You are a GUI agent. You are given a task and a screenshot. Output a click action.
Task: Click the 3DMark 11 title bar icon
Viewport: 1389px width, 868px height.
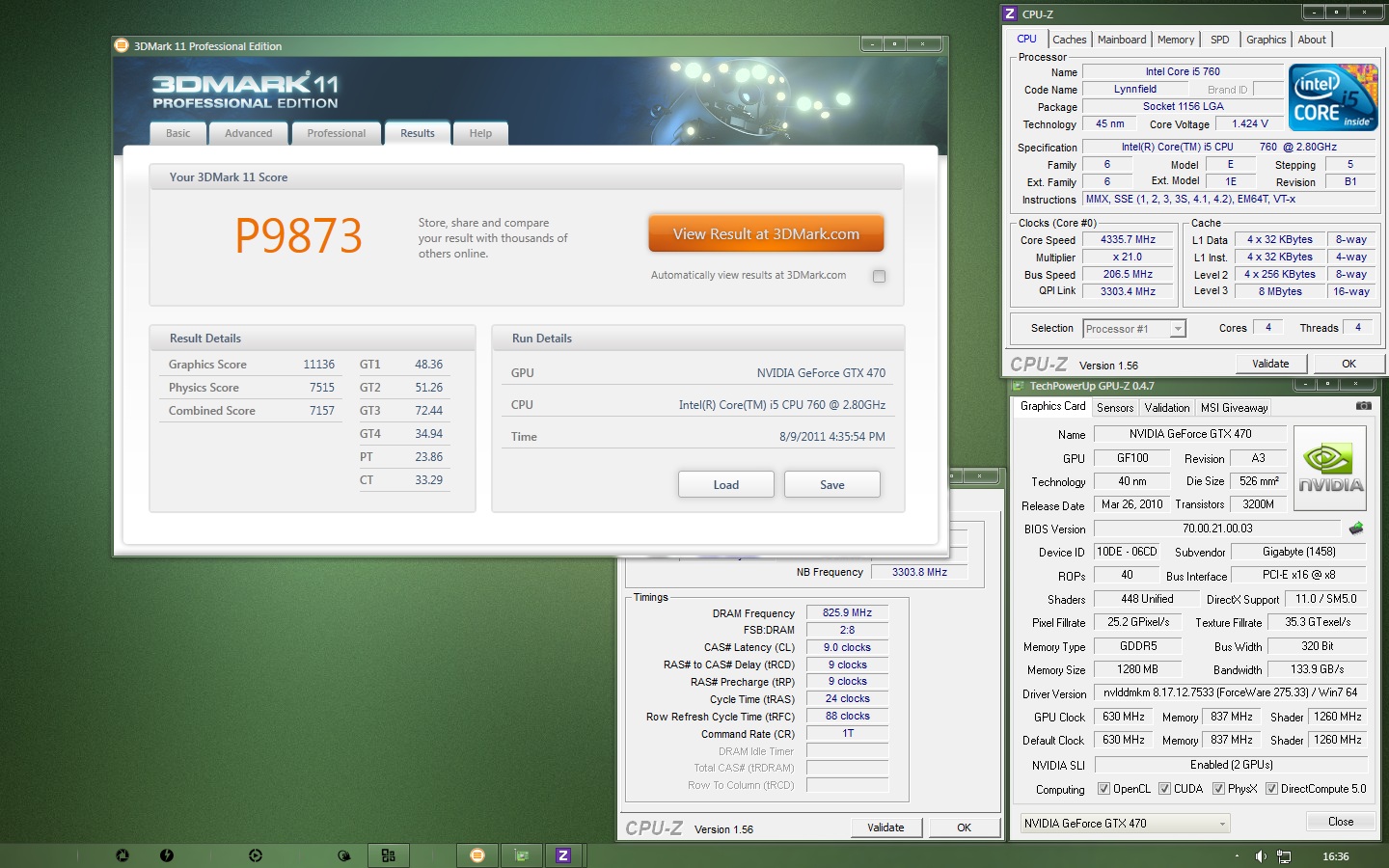122,45
